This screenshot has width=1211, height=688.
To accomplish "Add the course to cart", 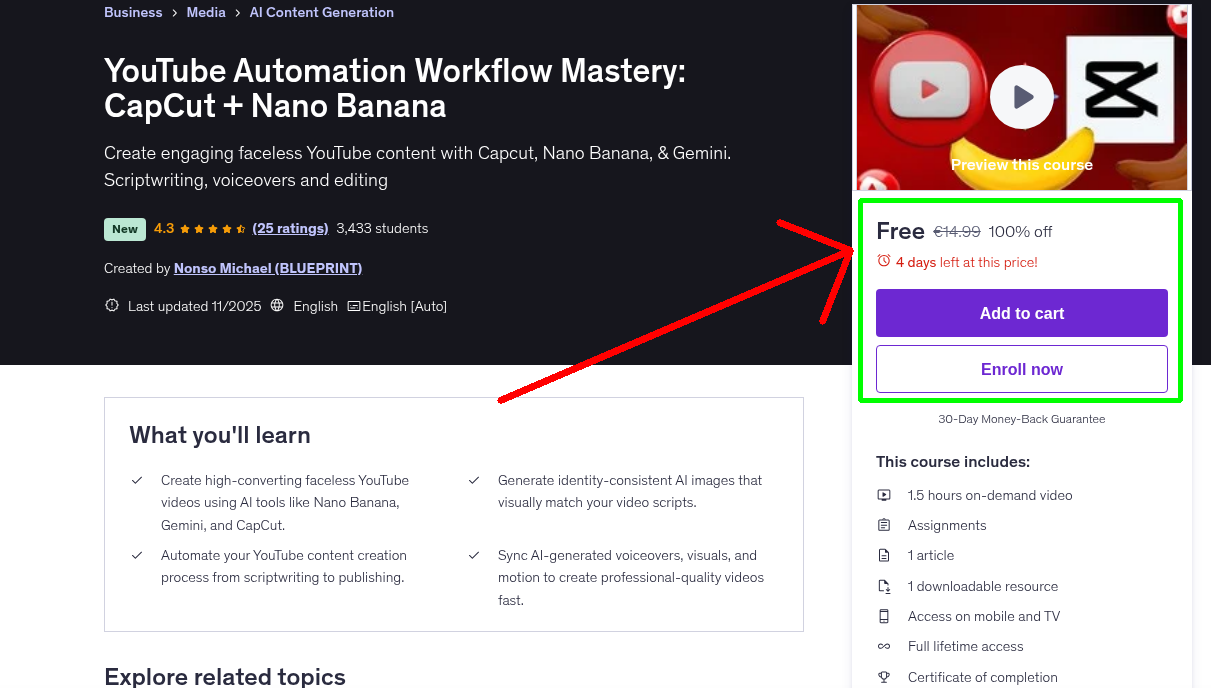I will [1021, 313].
